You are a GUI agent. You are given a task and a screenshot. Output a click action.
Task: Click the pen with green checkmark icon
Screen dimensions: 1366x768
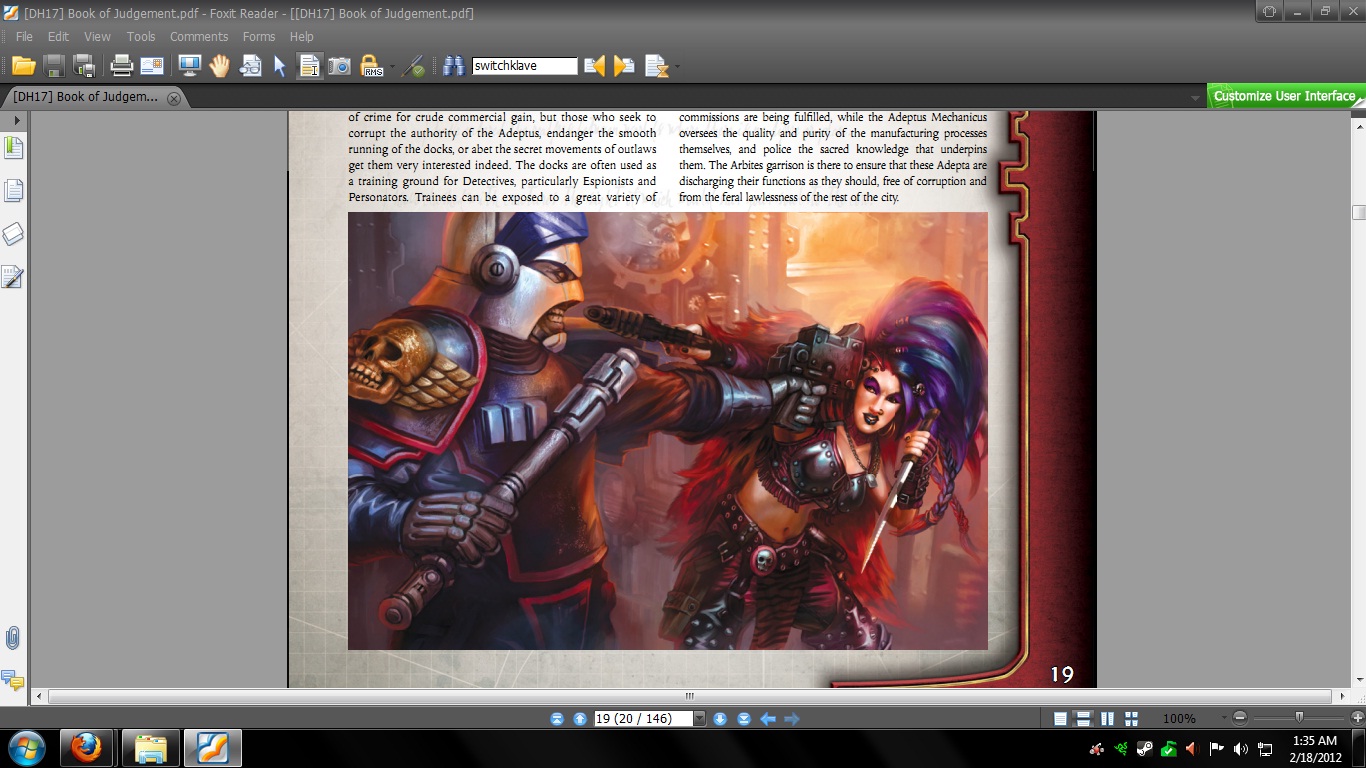point(415,66)
